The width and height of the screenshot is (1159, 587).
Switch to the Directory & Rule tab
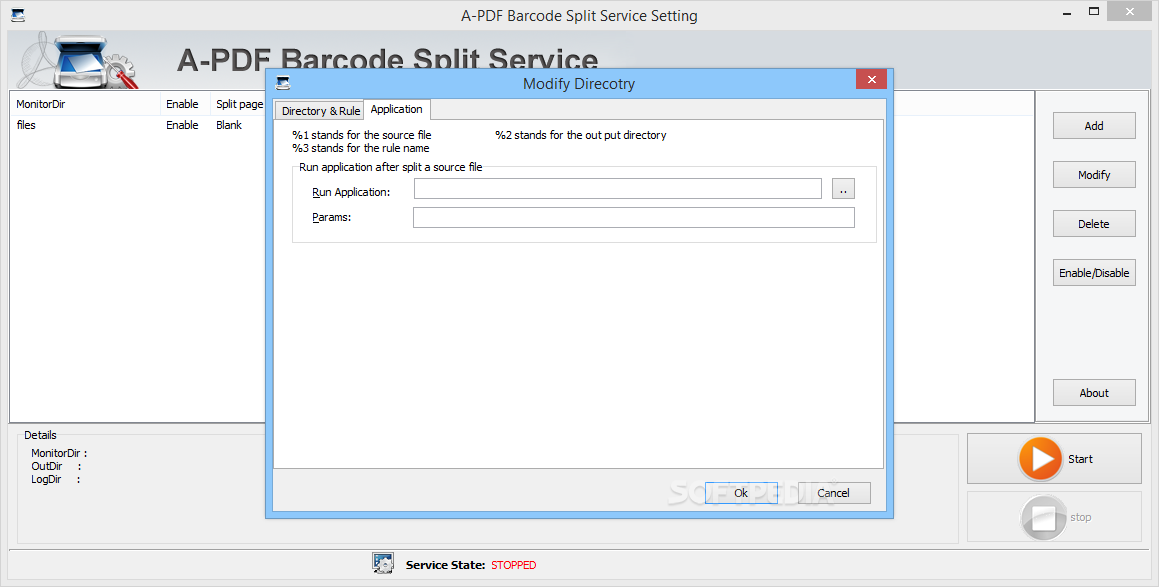321,111
